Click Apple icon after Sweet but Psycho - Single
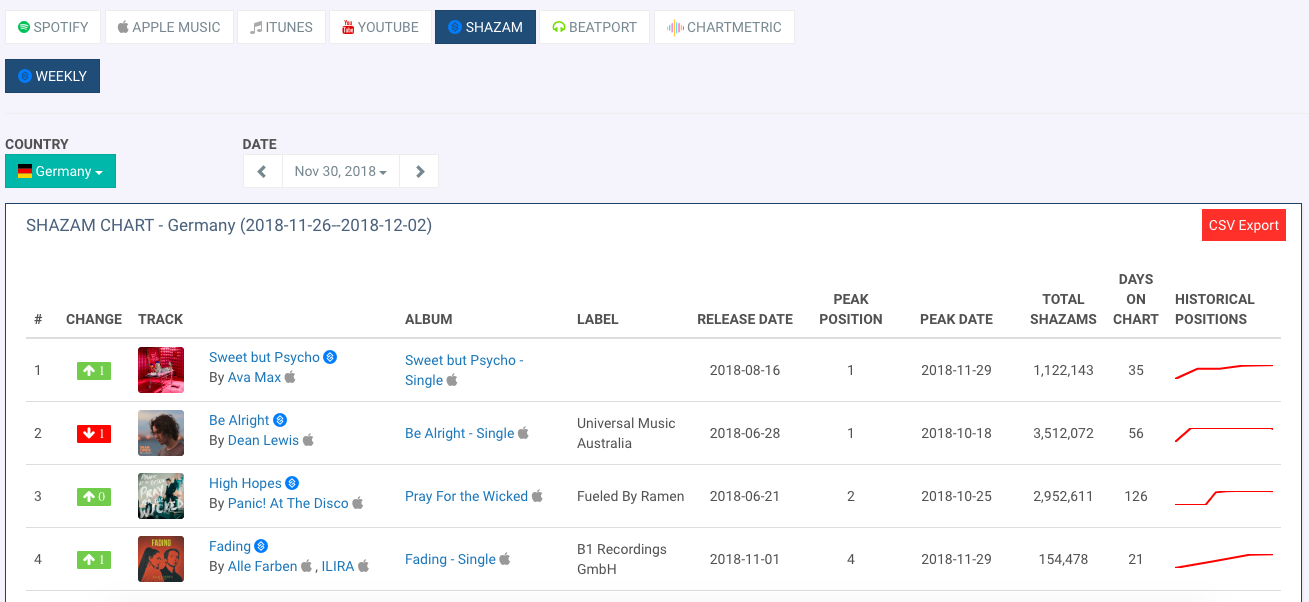The width and height of the screenshot is (1309, 602). click(x=452, y=380)
